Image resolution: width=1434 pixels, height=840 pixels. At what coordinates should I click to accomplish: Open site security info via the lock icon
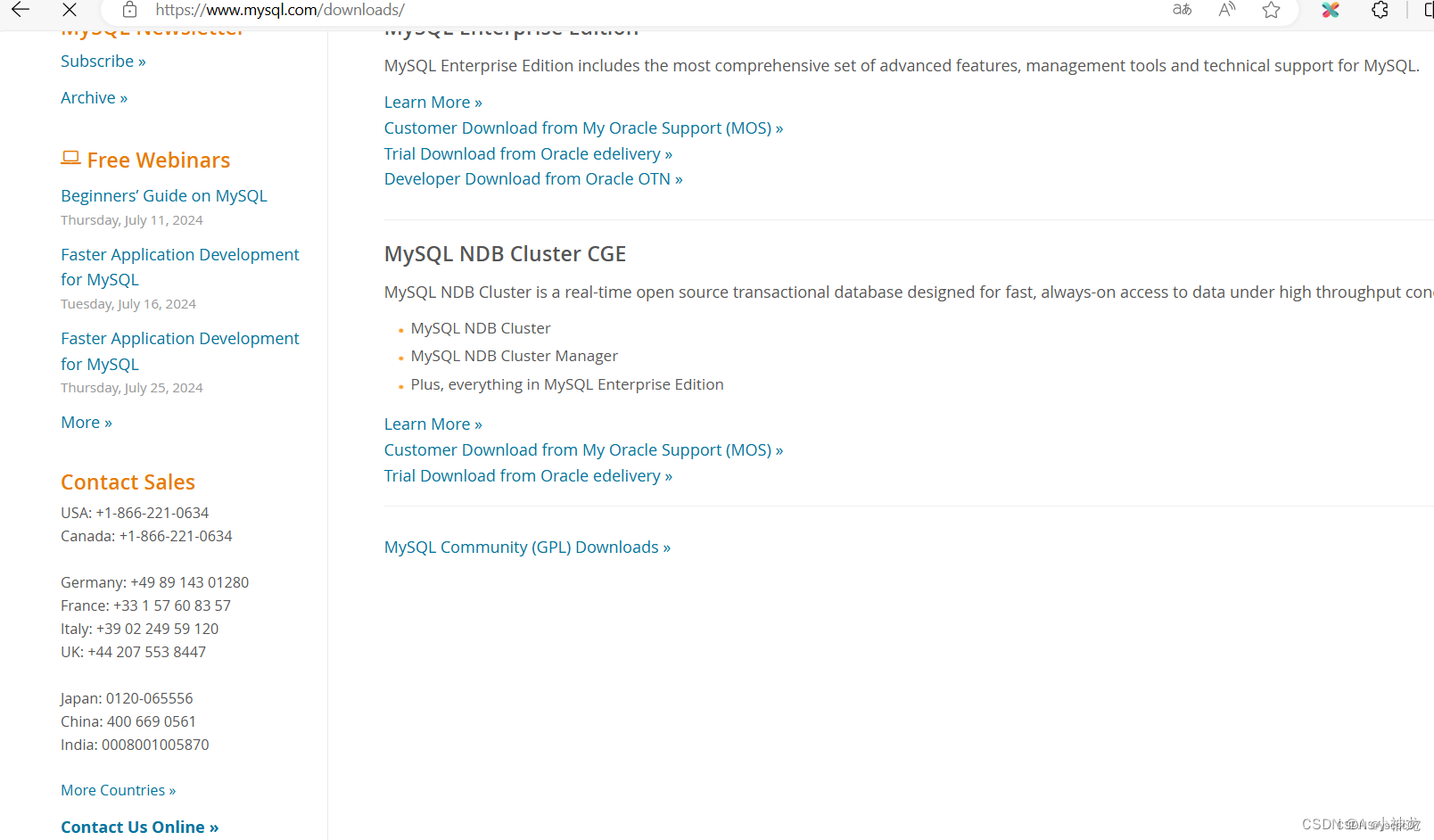click(x=129, y=10)
